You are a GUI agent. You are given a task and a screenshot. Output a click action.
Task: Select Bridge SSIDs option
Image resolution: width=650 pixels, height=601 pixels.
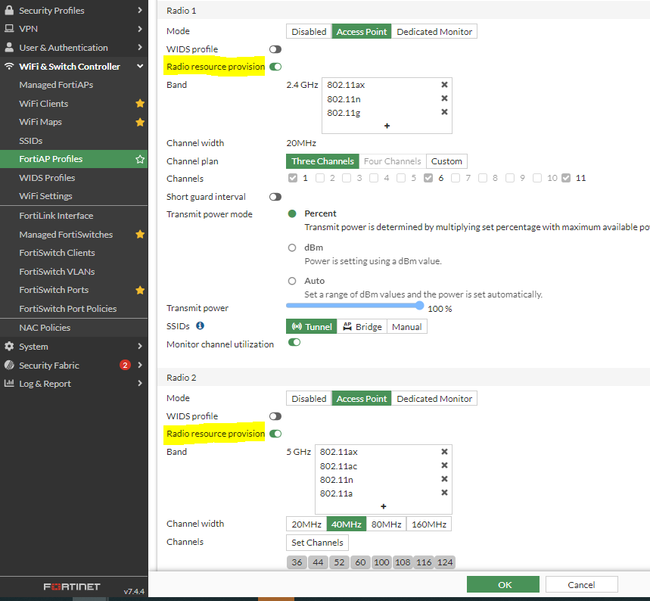(362, 327)
